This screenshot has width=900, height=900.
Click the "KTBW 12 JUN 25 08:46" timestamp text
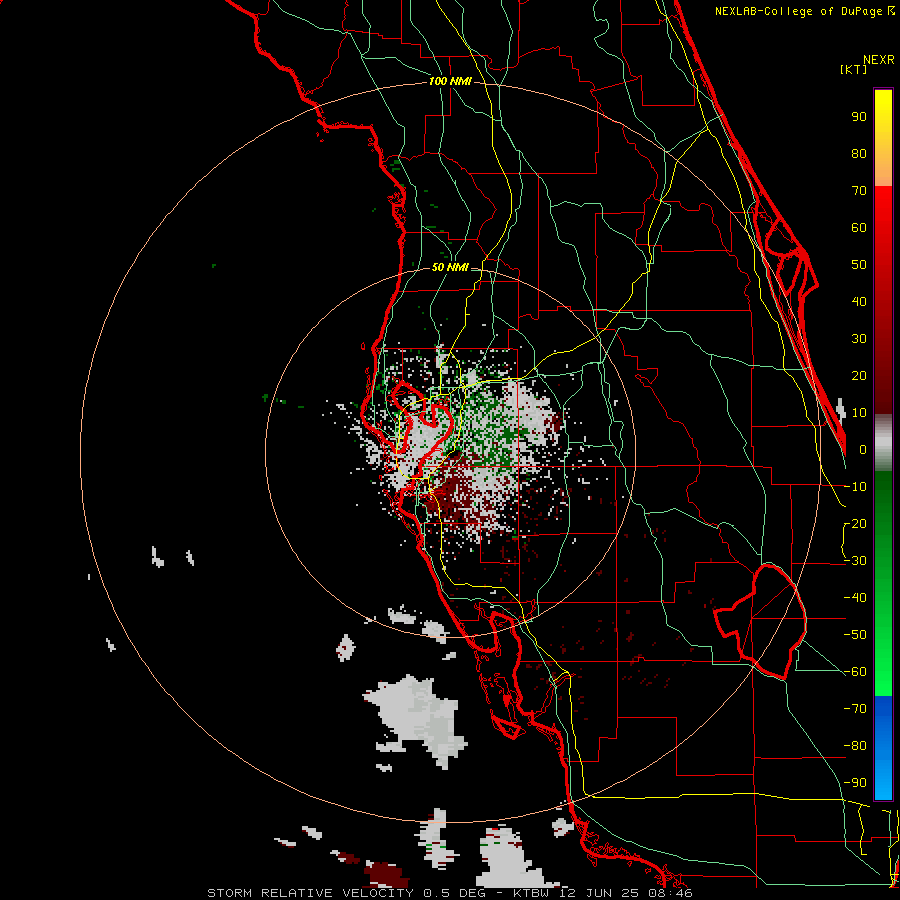coord(602,893)
